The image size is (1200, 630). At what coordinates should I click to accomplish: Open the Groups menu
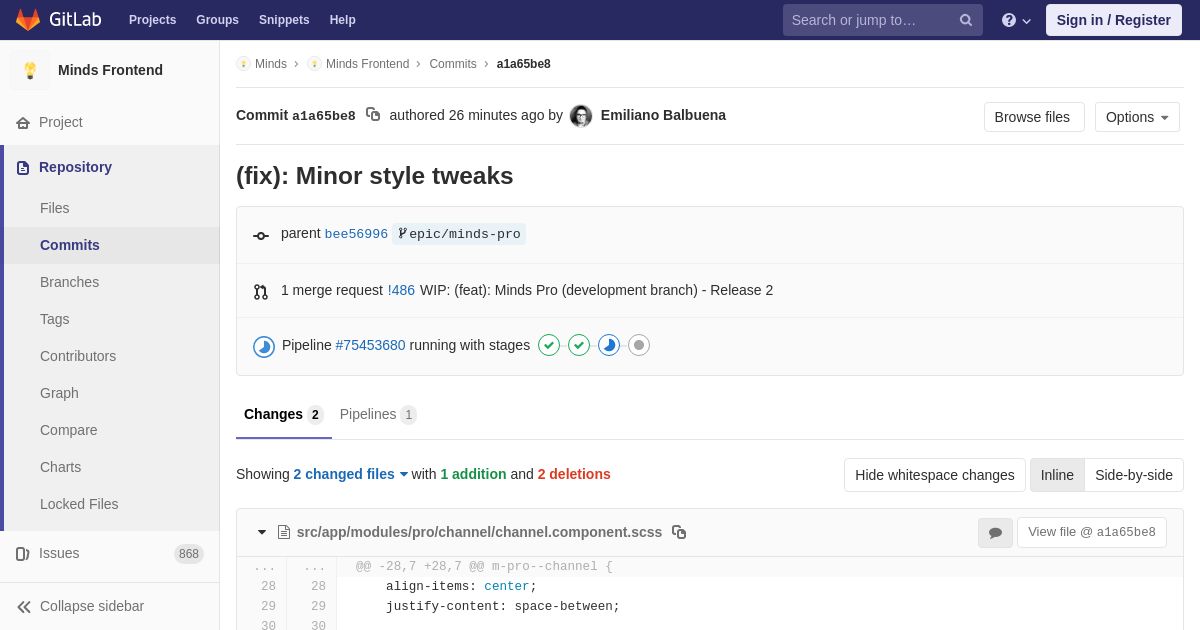pyautogui.click(x=217, y=20)
